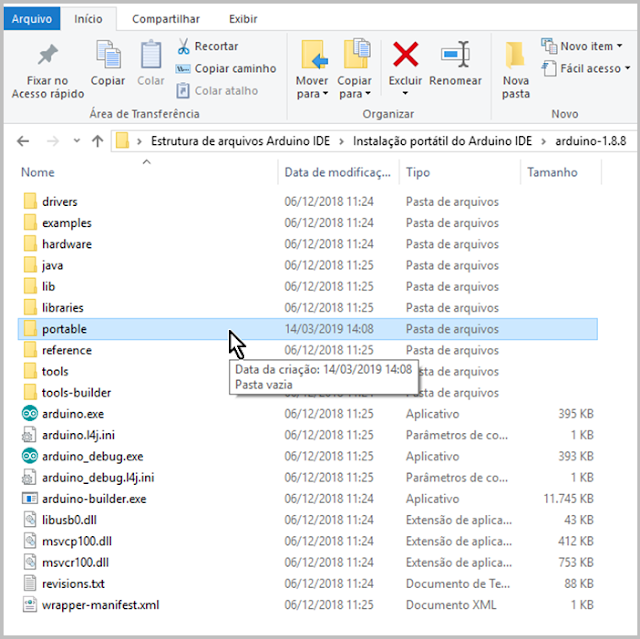Viewport: 640px width, 639px height.
Task: Sort by the Nome column header
Action: click(x=38, y=172)
